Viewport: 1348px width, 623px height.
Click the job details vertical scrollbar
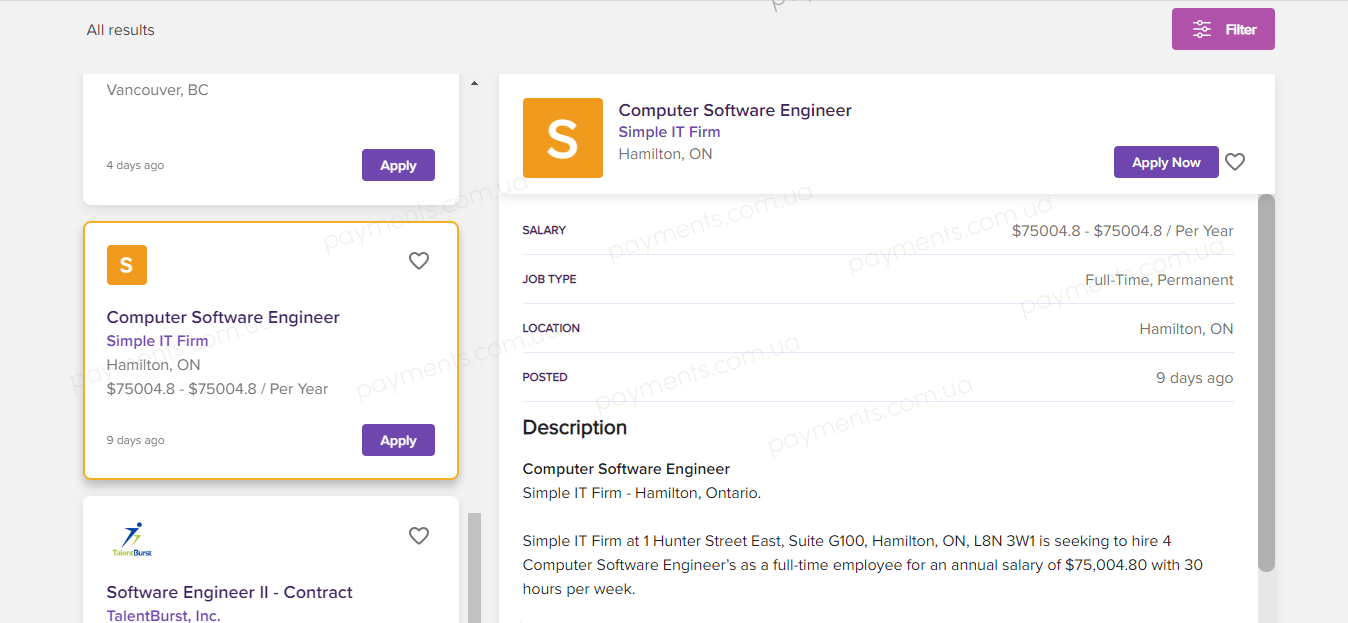coord(1266,383)
